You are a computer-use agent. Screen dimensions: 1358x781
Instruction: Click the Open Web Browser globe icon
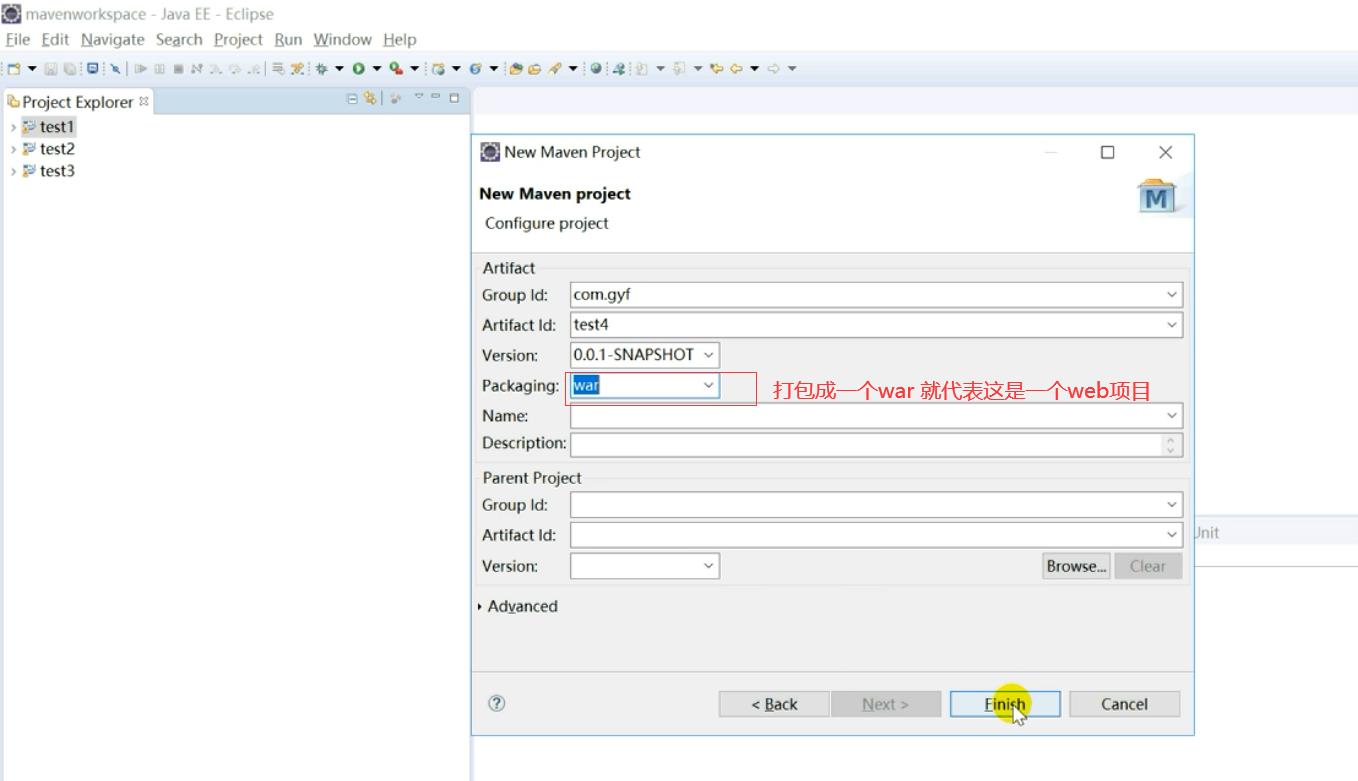click(596, 69)
